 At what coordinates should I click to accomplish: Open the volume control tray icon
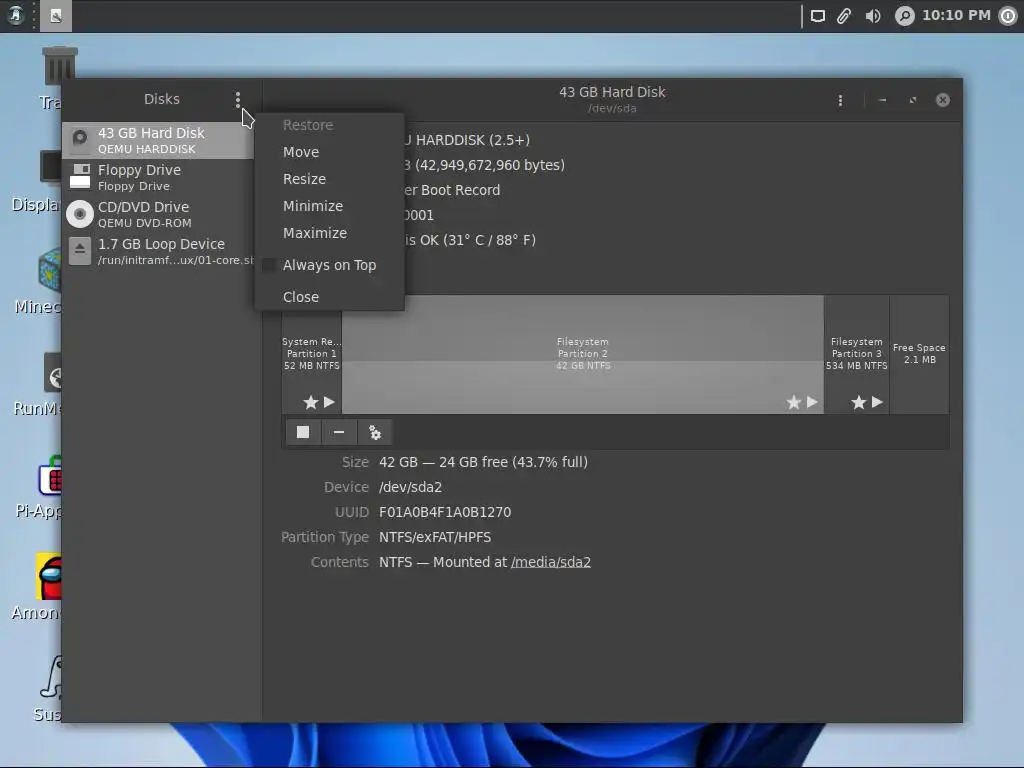873,16
